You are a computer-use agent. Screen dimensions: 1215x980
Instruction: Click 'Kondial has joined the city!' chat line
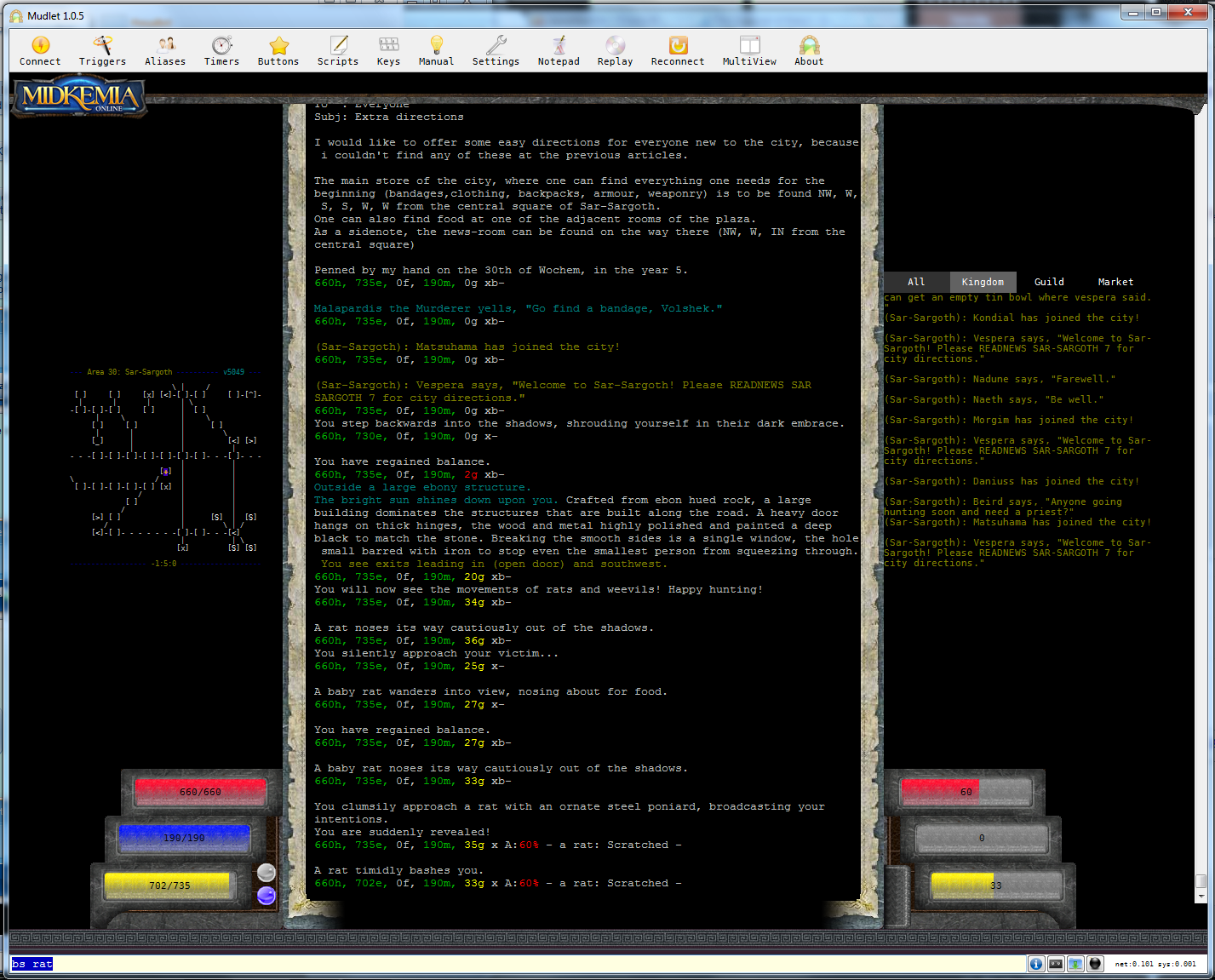coord(1012,318)
